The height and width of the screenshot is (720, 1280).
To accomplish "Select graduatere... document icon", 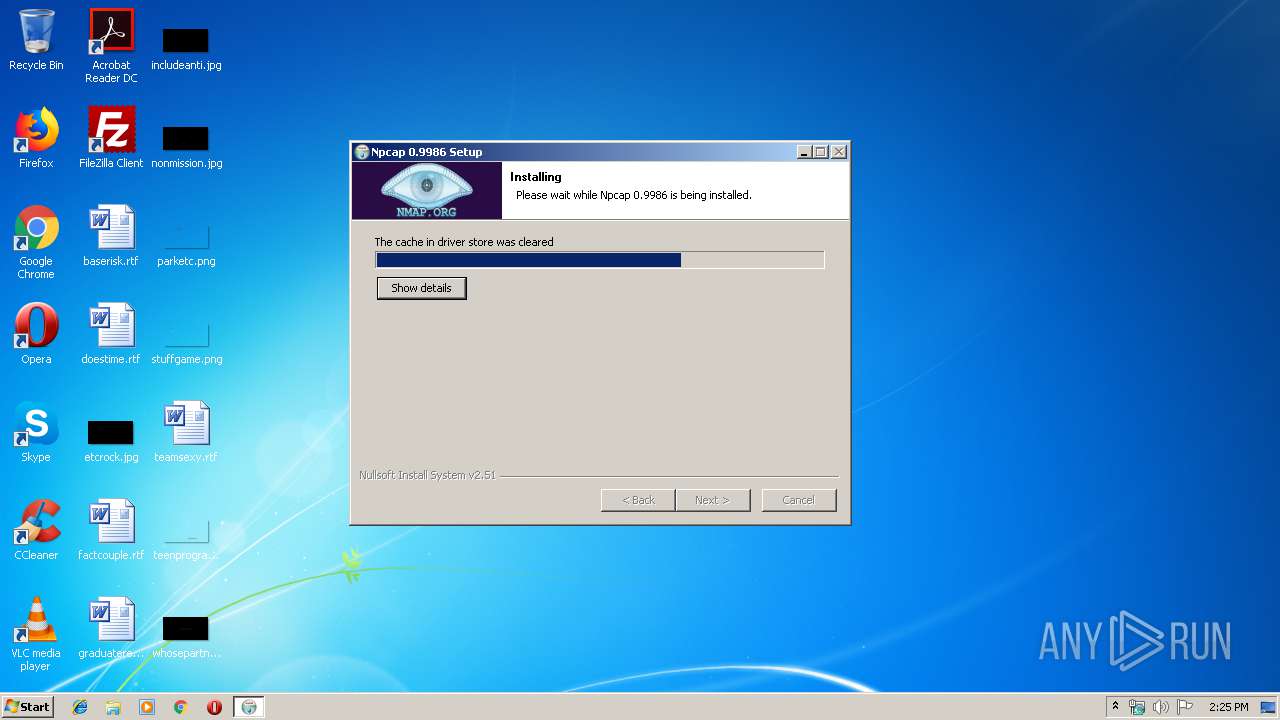I will [x=111, y=628].
